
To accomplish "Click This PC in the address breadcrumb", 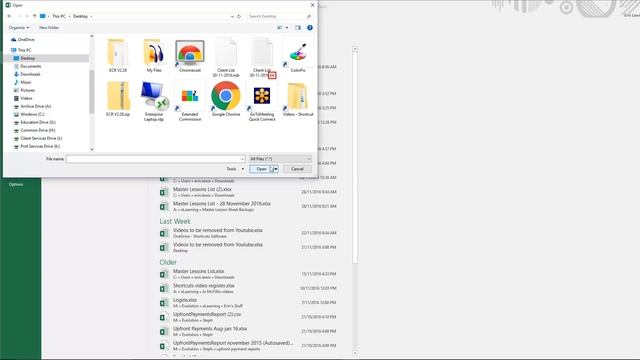I will point(59,16).
